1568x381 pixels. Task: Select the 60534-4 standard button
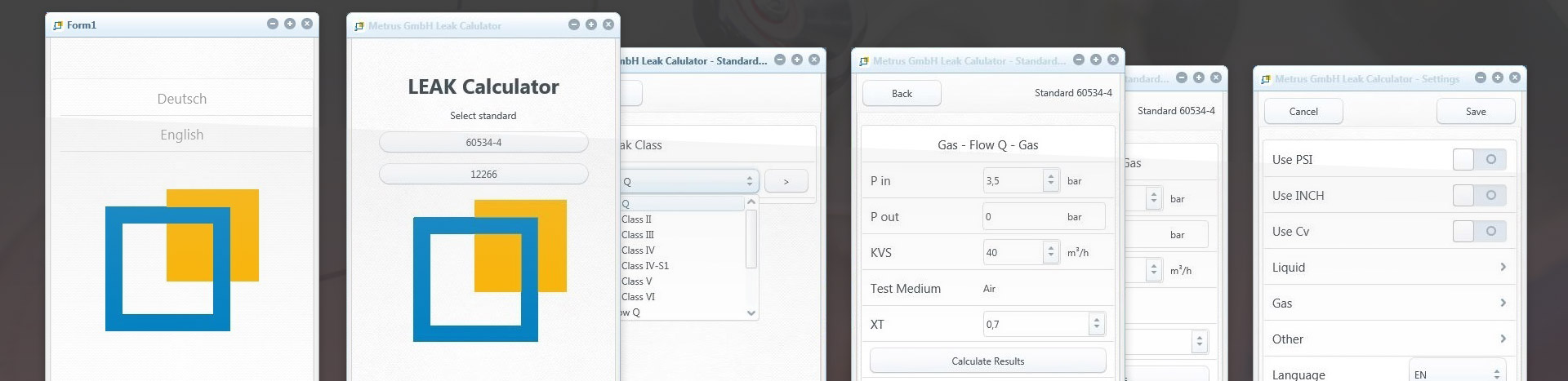(x=483, y=143)
